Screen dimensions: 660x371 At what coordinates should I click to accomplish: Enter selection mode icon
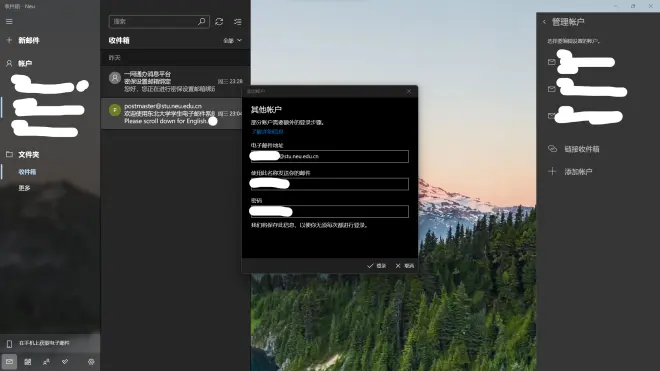[238, 21]
